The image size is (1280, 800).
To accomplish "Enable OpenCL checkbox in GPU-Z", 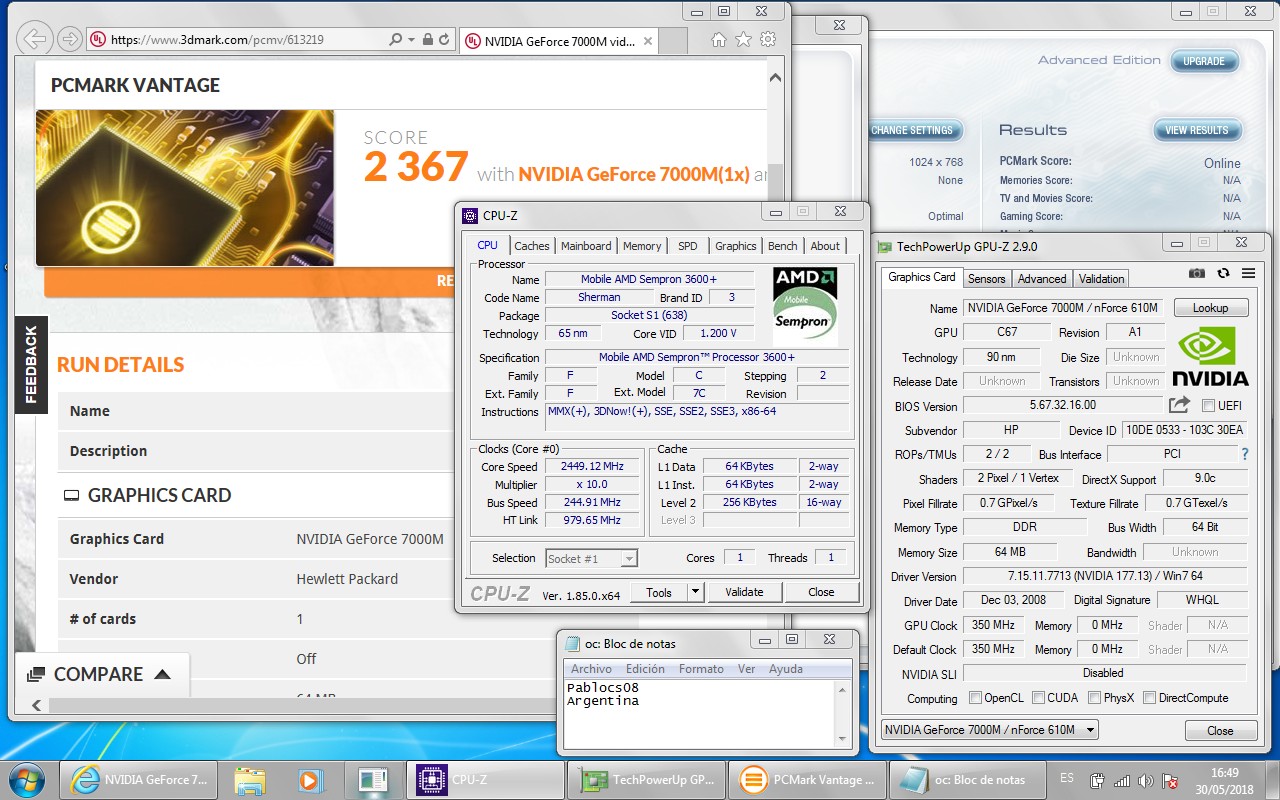I will click(x=976, y=698).
